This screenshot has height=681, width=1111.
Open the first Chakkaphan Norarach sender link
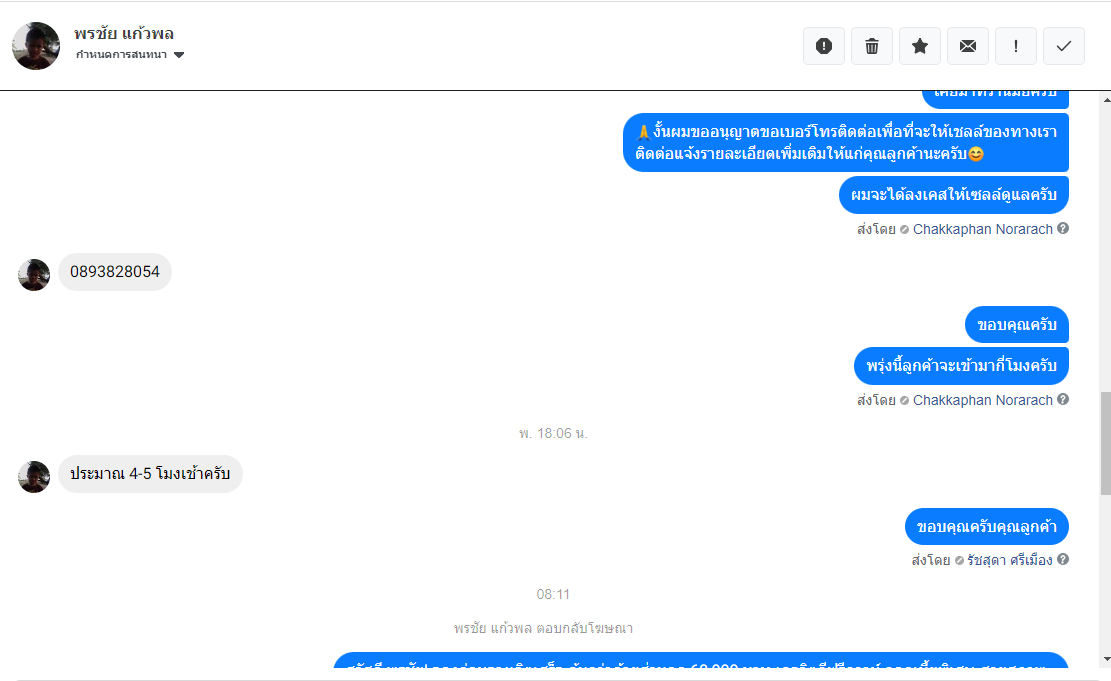983,229
